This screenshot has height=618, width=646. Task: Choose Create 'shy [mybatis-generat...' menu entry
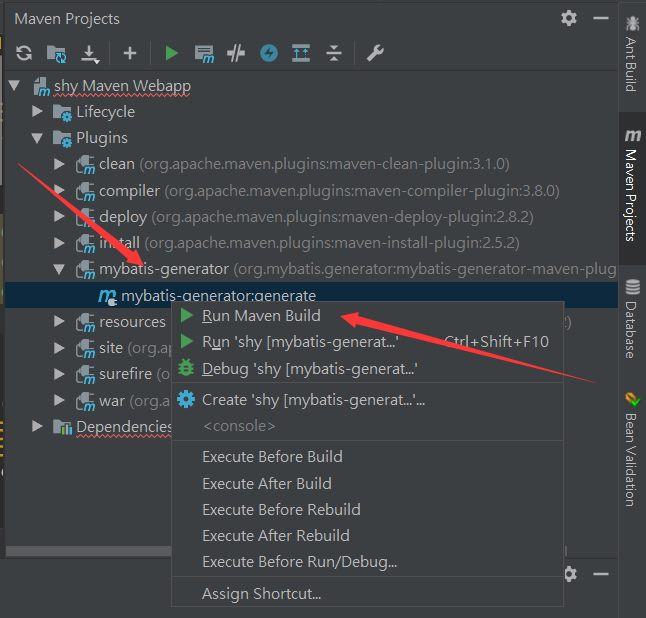point(367,400)
